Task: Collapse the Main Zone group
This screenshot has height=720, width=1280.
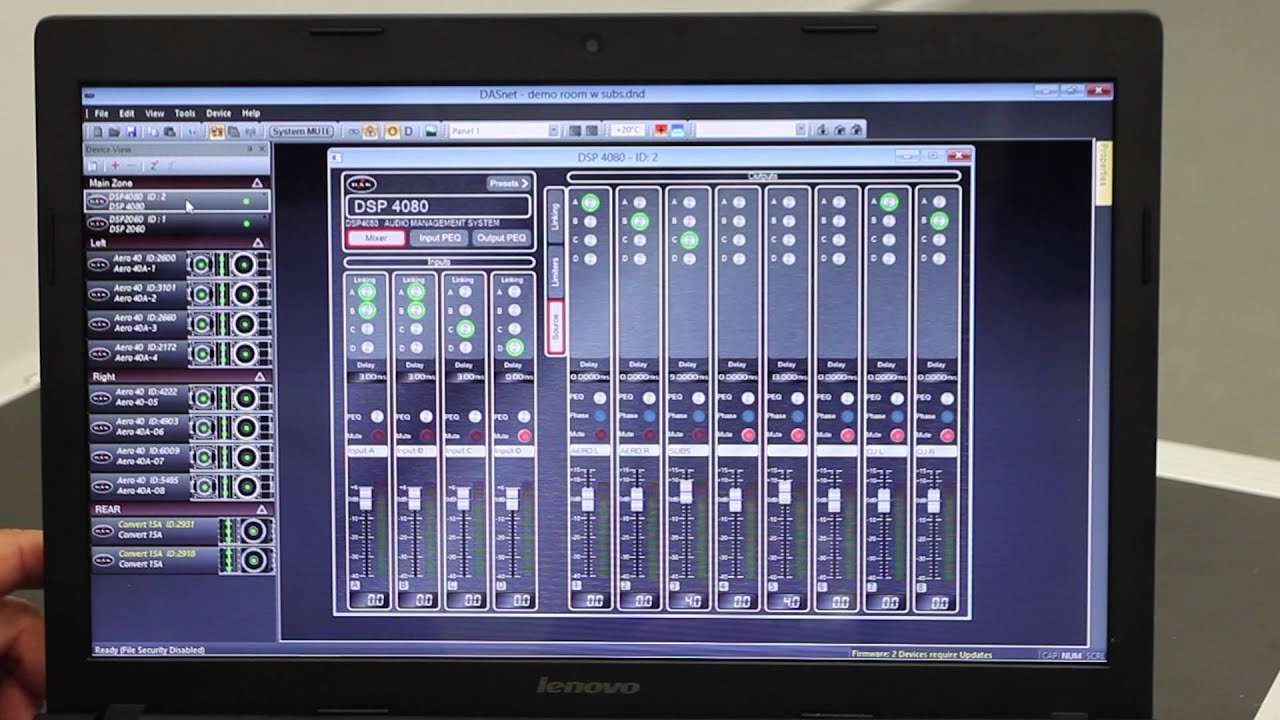Action: pos(257,183)
